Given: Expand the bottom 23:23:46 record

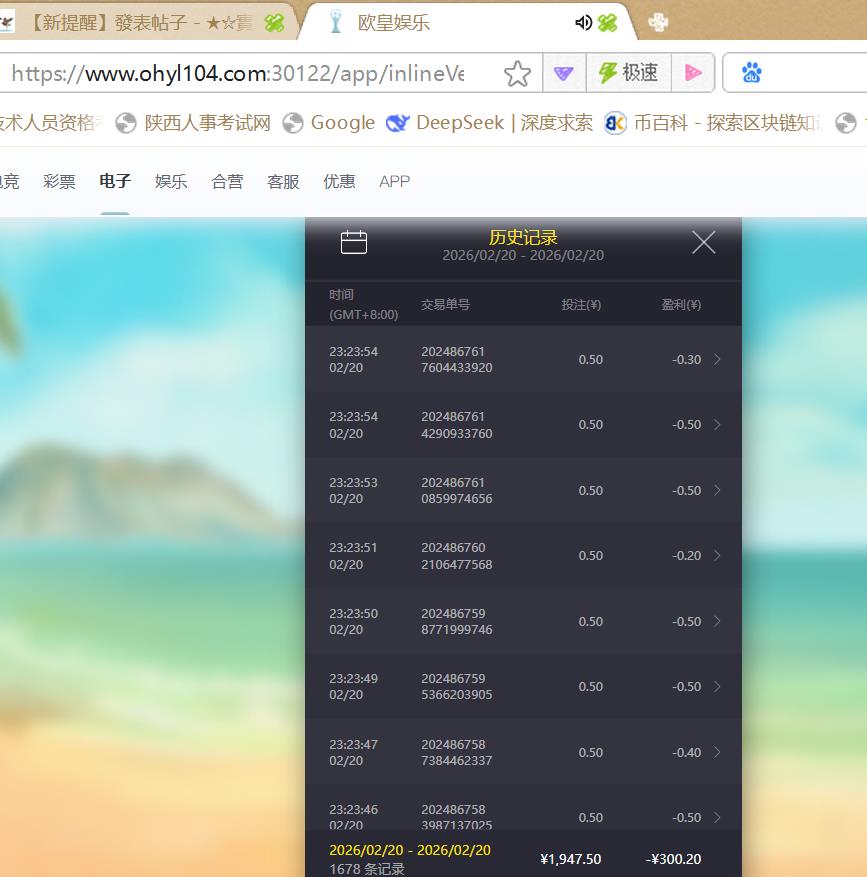Looking at the screenshot, I should coord(715,817).
